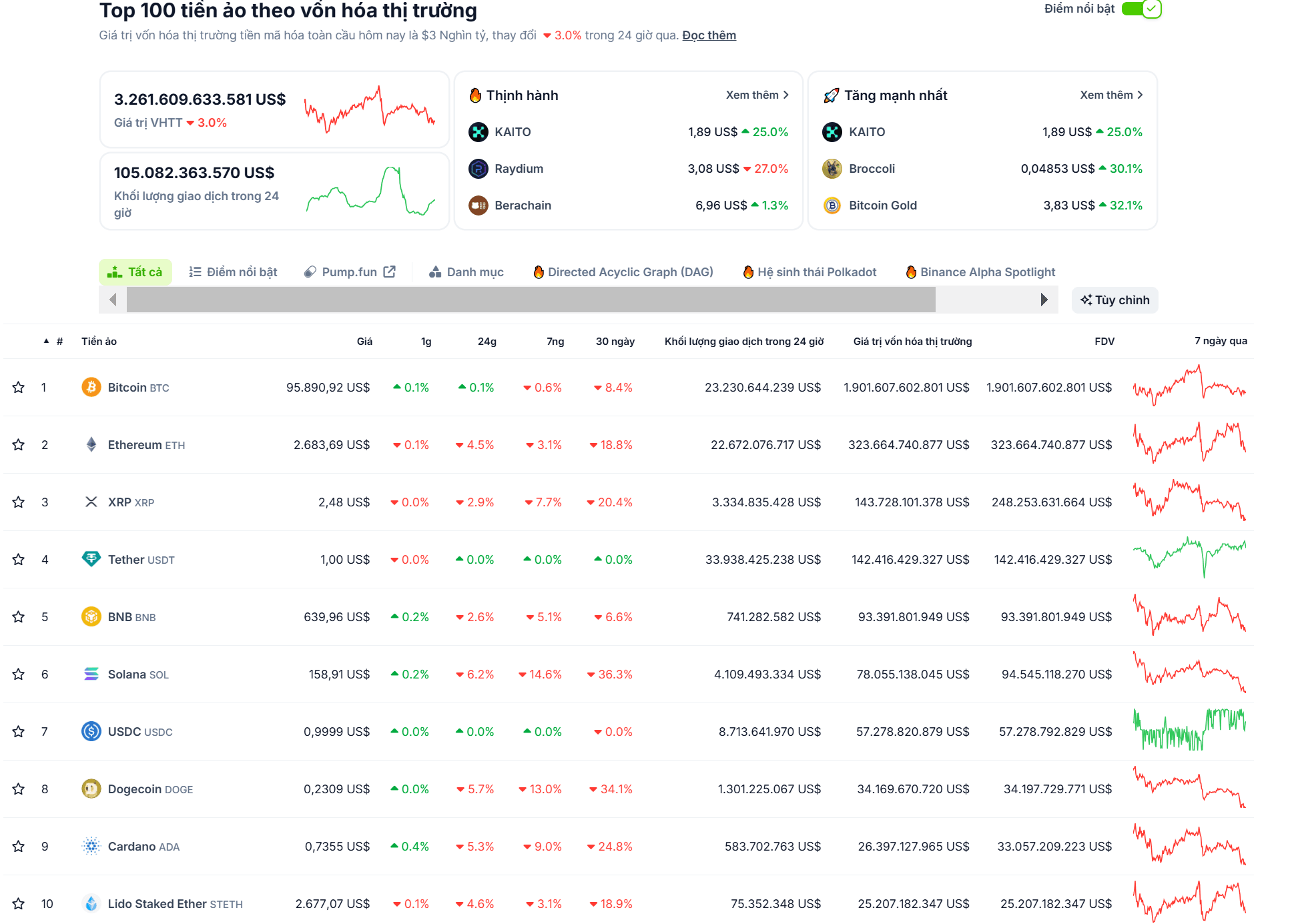
Task: Open the Dogecoin coin logo
Action: click(91, 789)
